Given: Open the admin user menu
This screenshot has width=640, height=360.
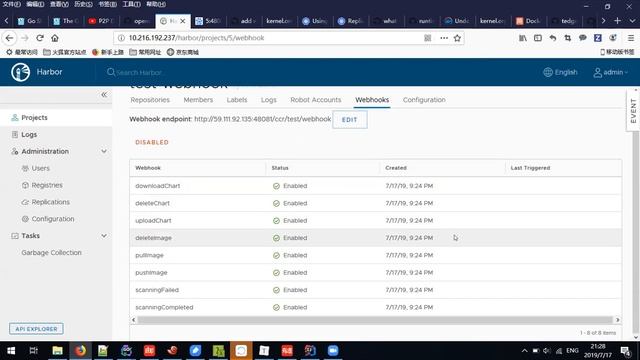Looking at the screenshot, I should click(610, 72).
